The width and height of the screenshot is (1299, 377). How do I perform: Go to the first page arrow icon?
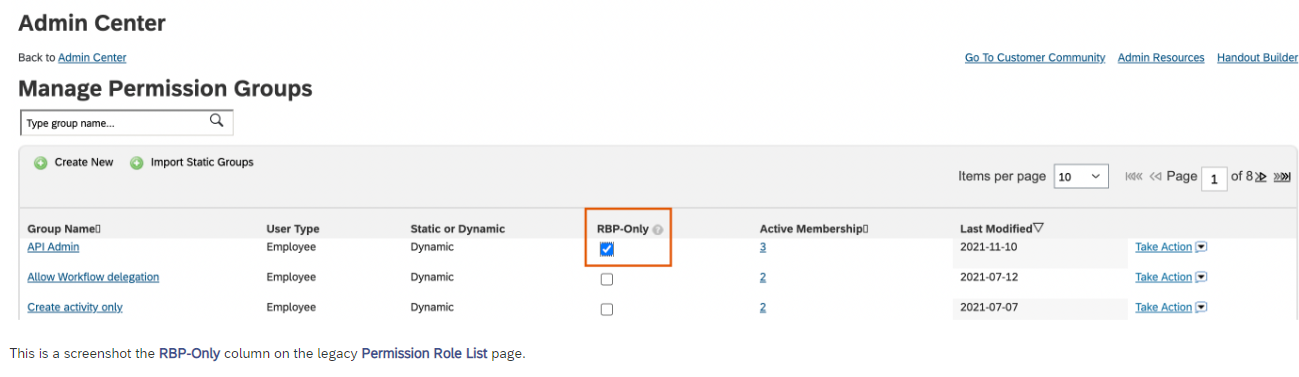click(1133, 177)
